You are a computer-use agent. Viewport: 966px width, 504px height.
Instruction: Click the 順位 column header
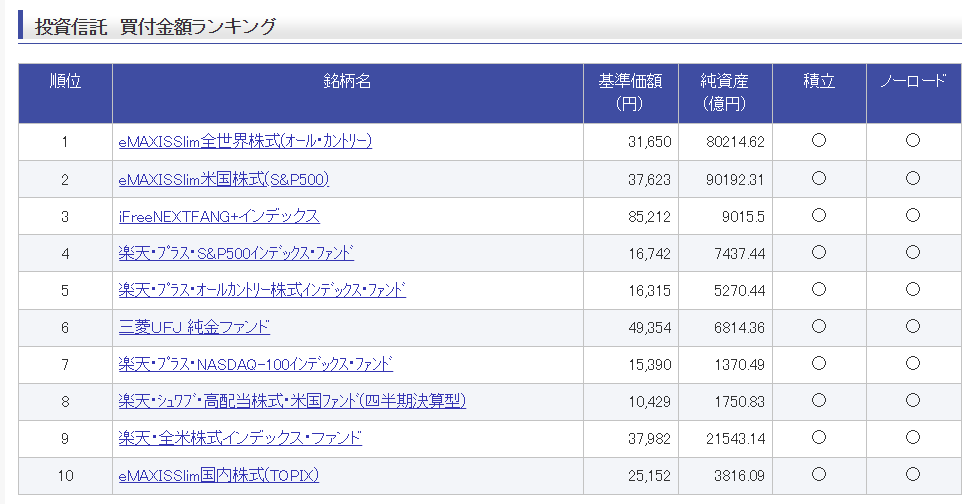(65, 82)
